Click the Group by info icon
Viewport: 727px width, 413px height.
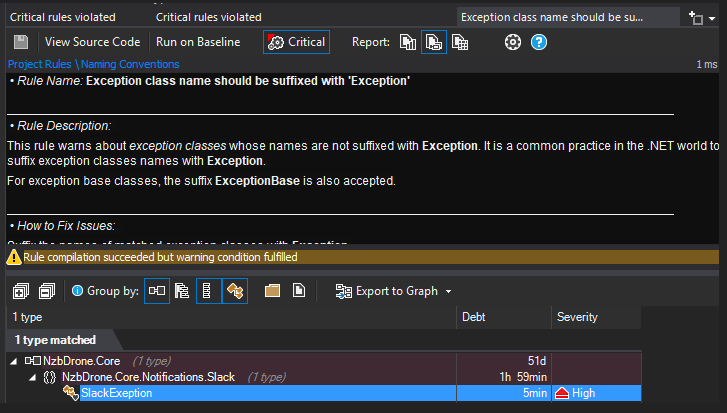click(x=77, y=291)
